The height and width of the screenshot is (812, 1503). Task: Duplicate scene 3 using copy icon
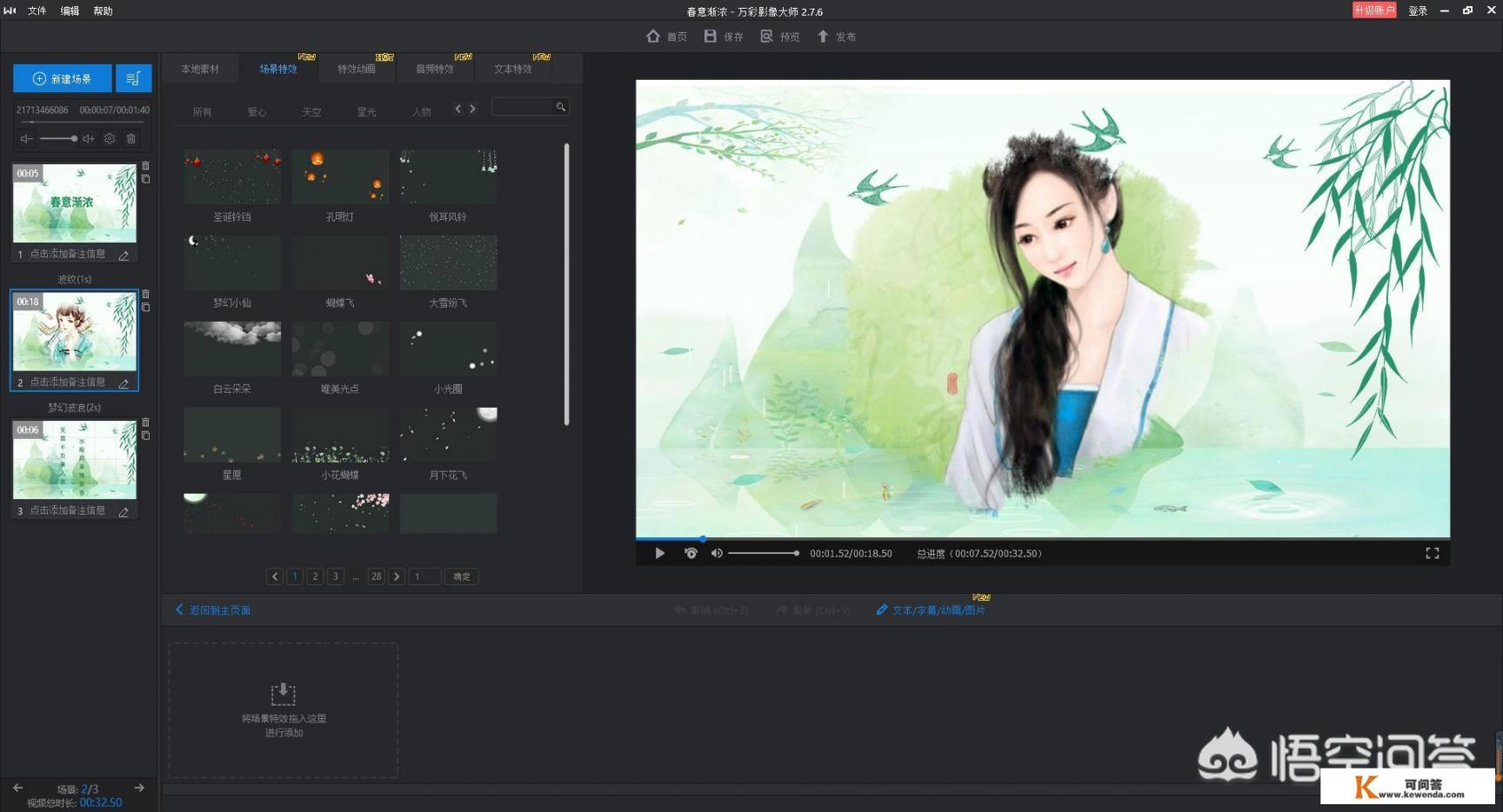click(145, 436)
